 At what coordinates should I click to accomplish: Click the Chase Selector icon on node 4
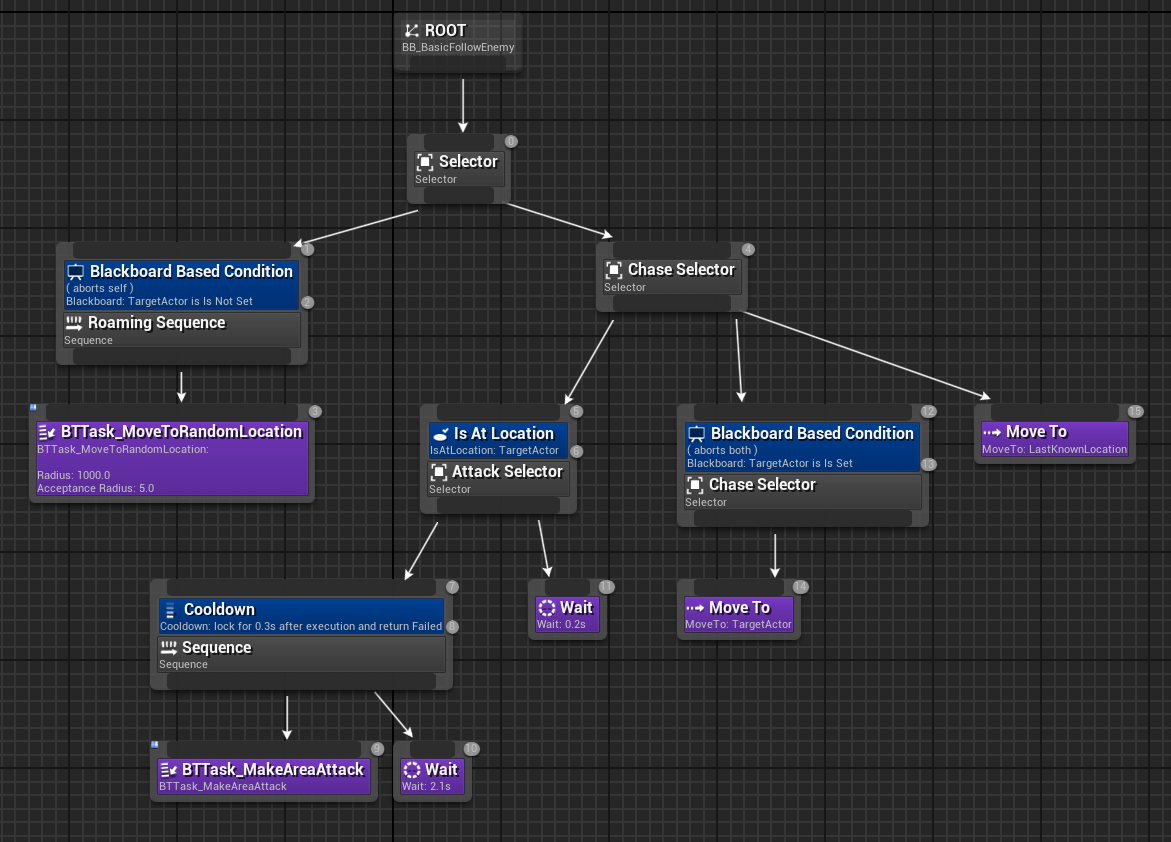pos(614,270)
